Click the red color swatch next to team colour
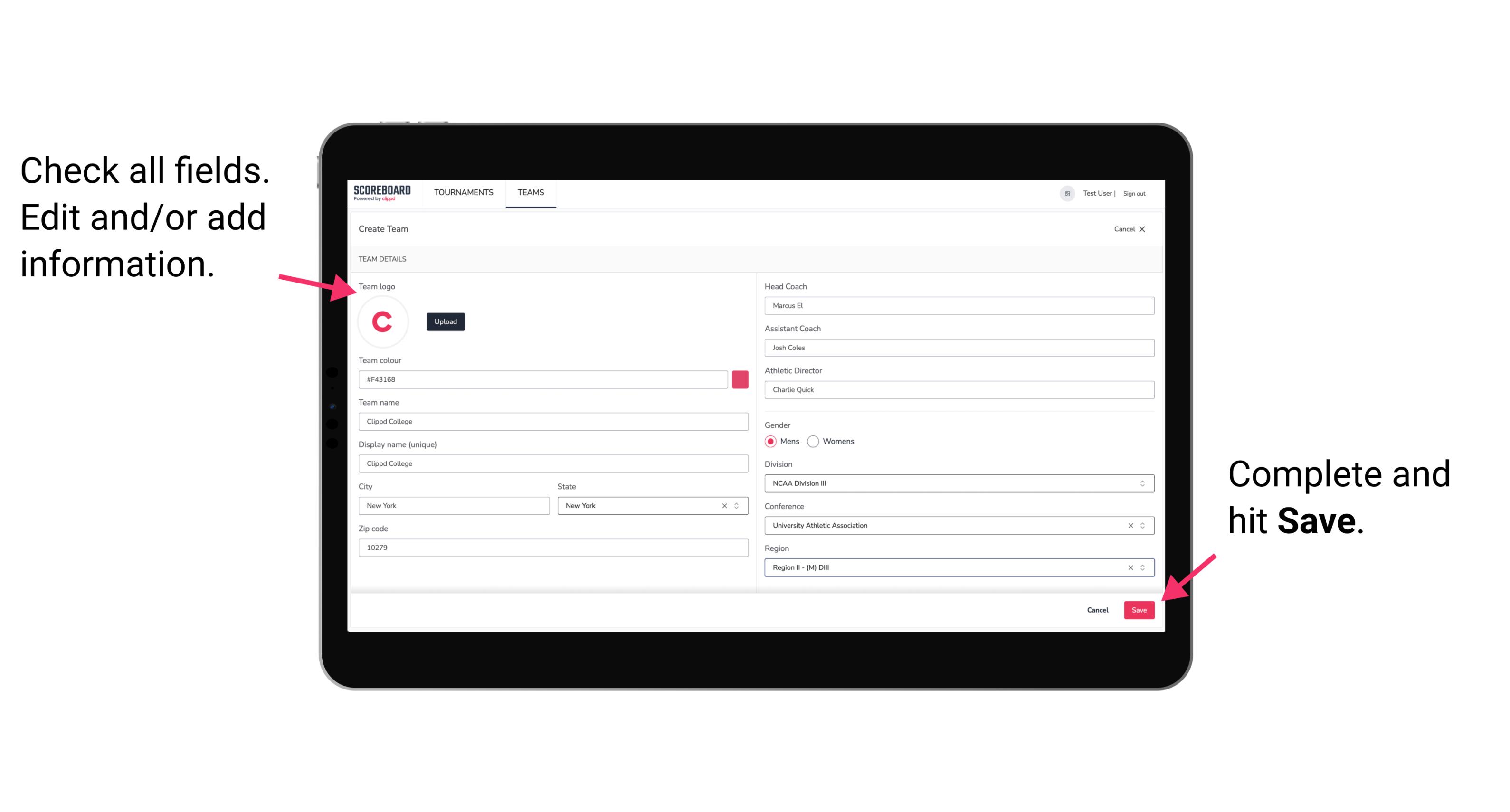1510x812 pixels. tap(740, 379)
